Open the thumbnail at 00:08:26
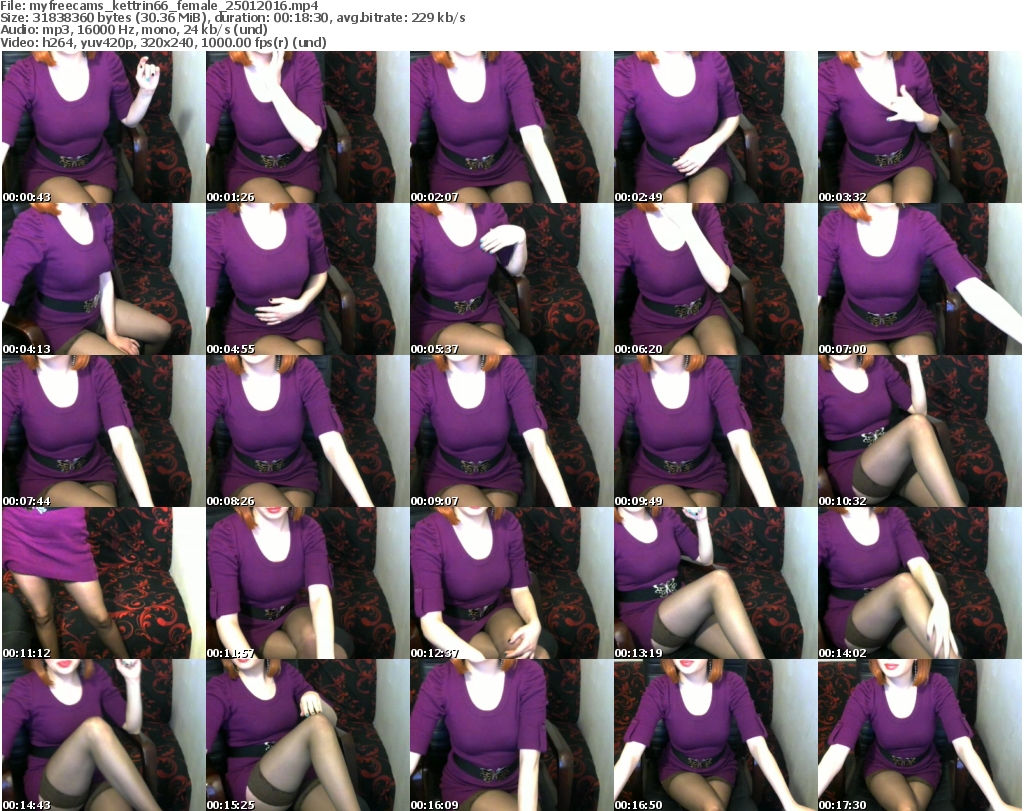Image resolution: width=1024 pixels, height=811 pixels. (308, 431)
